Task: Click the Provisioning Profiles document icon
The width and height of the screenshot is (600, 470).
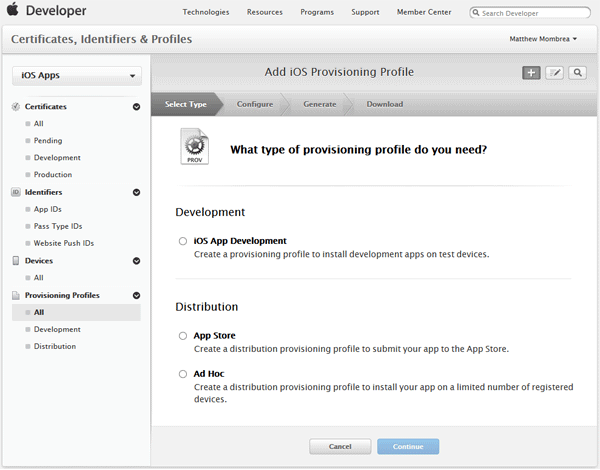Action: pos(16,295)
